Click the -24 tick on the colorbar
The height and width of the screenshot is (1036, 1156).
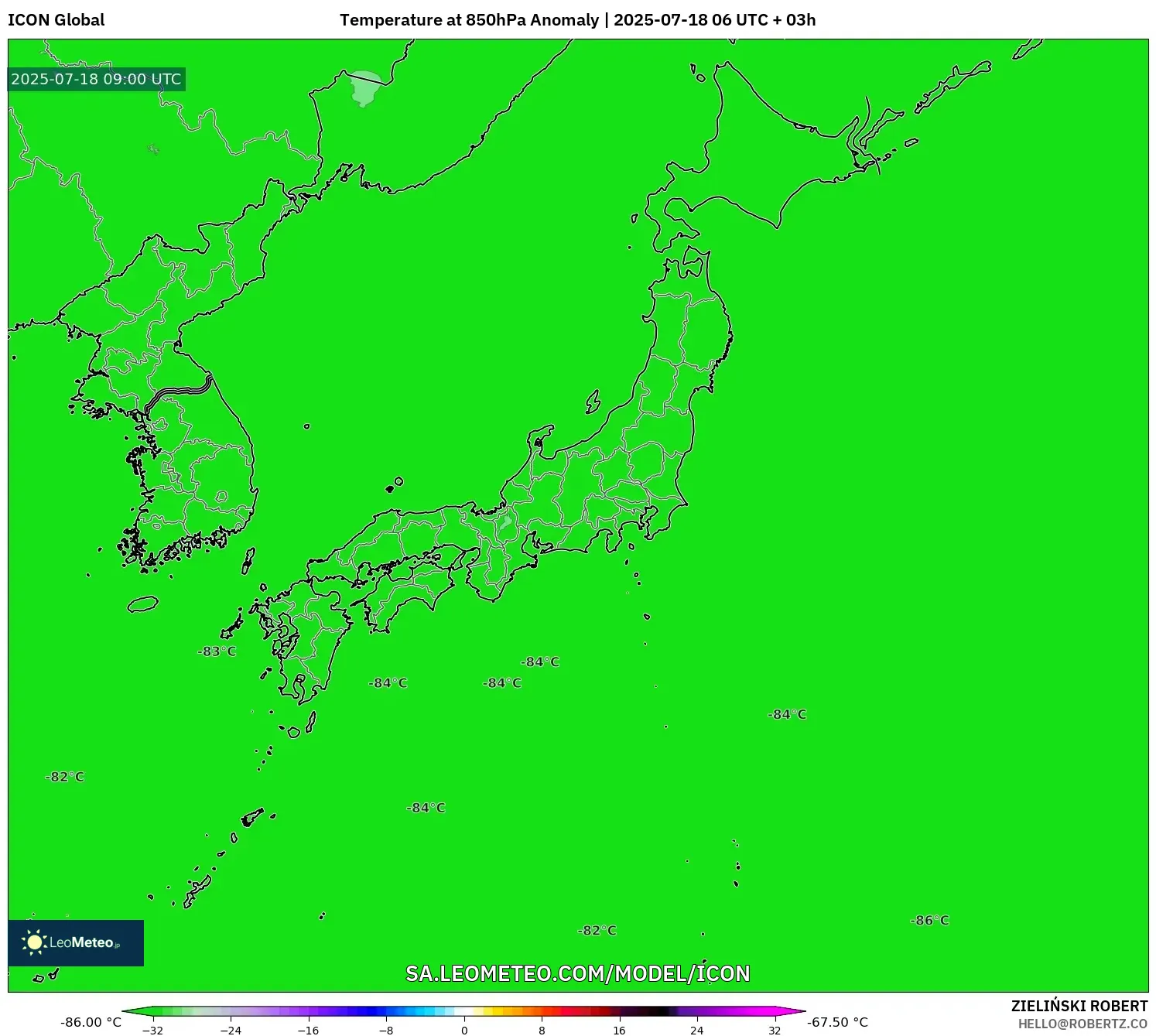231,1030
